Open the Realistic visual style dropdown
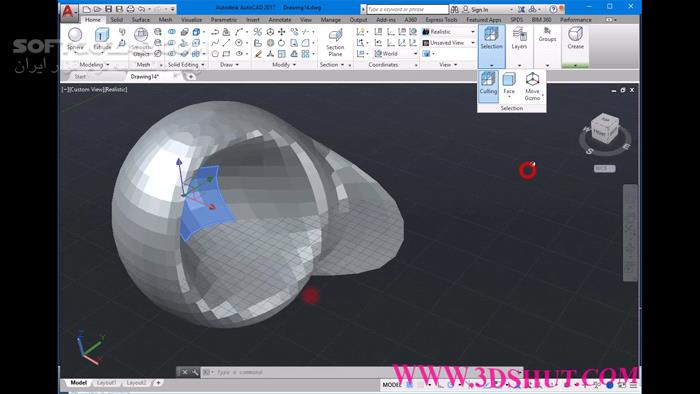The height and width of the screenshot is (394, 700). click(449, 32)
